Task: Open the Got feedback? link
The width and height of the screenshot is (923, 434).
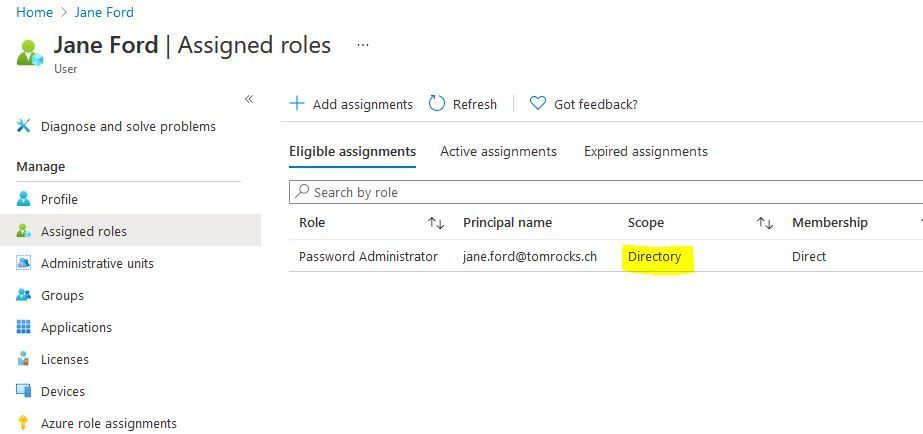Action: pyautogui.click(x=584, y=104)
